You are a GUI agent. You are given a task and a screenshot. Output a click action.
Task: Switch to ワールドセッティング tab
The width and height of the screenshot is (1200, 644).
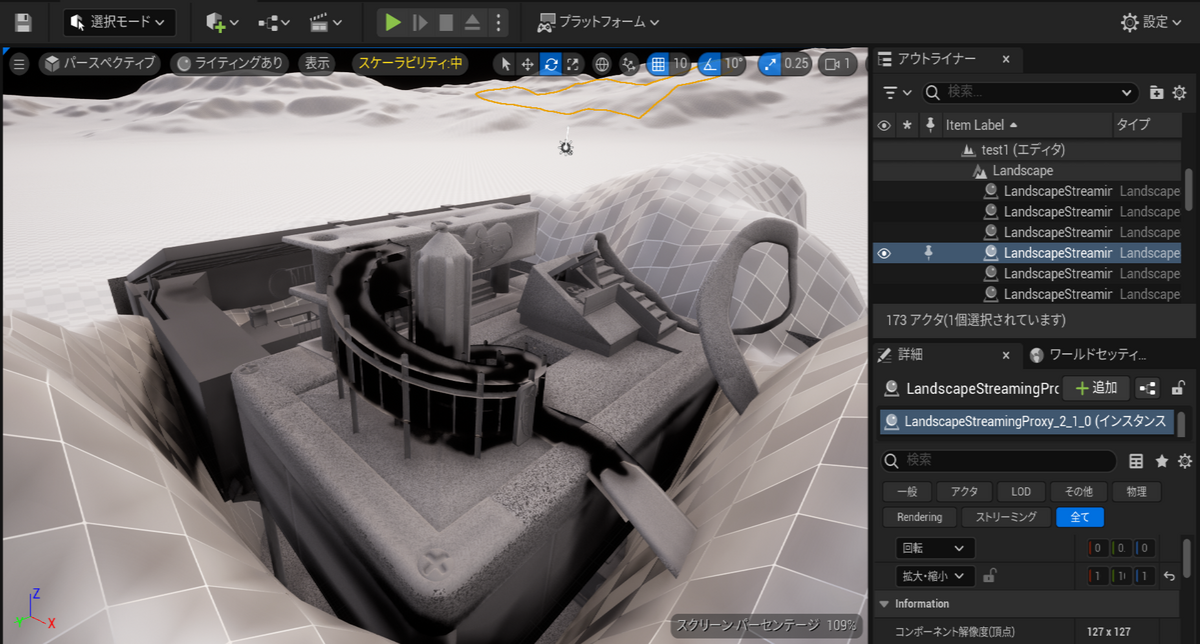1088,355
